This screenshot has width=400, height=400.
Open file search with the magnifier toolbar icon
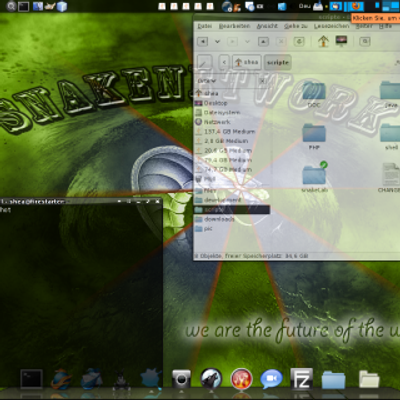click(365, 42)
